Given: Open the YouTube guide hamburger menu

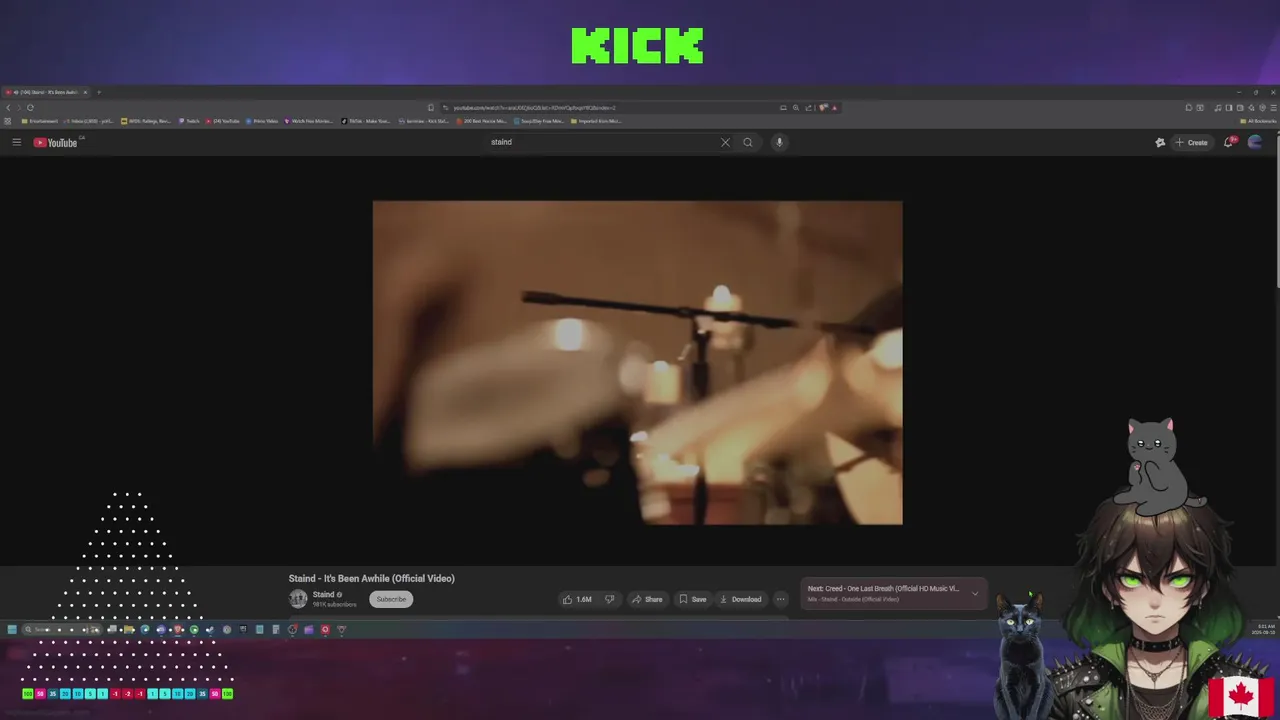Looking at the screenshot, I should coord(16,142).
